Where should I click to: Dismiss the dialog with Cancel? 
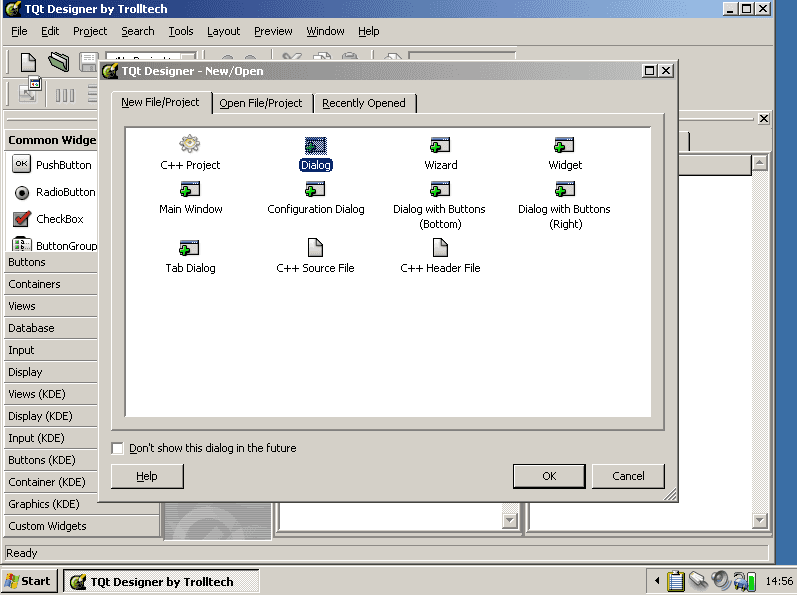point(628,476)
